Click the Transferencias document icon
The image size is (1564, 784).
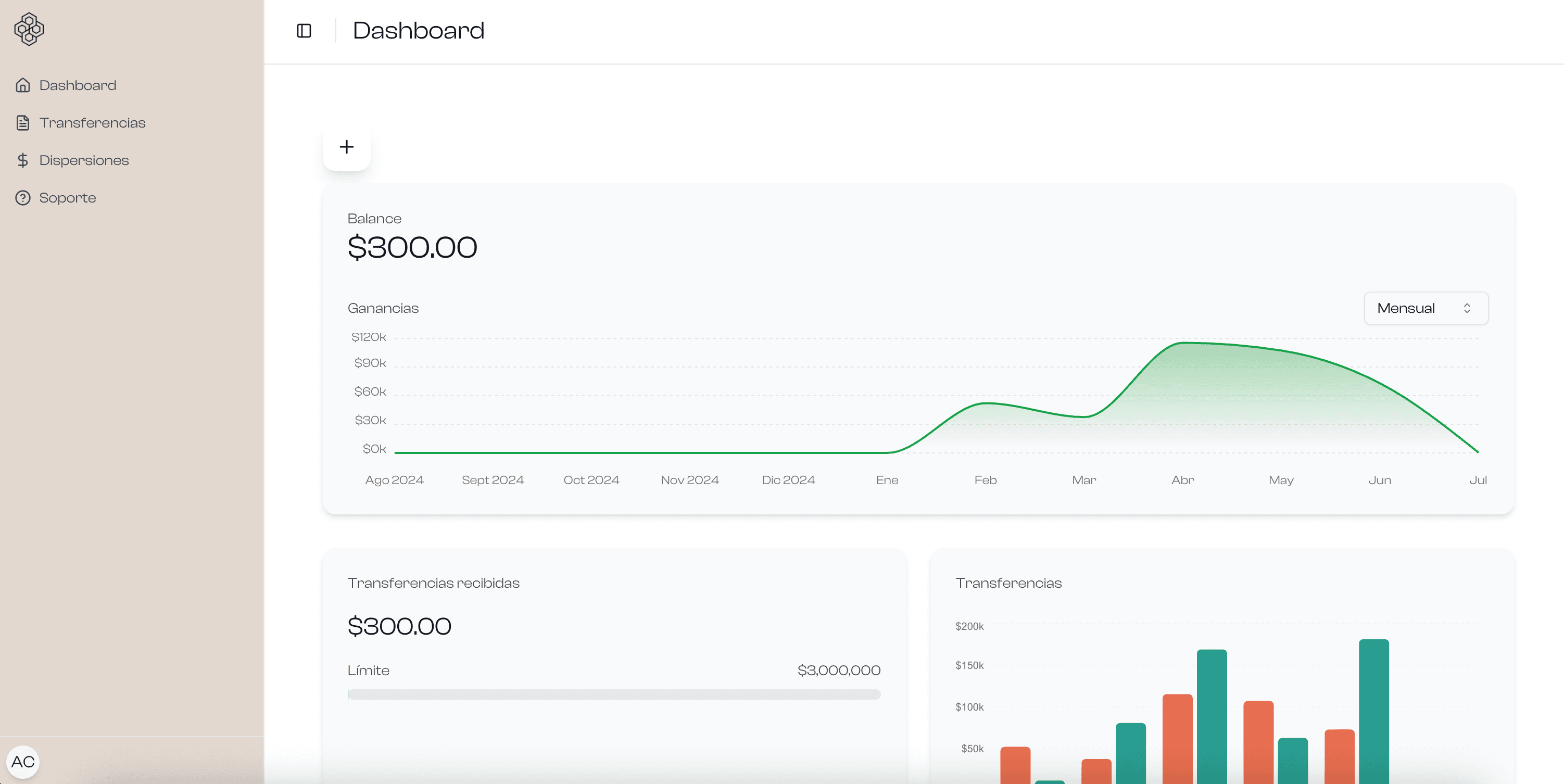(x=22, y=122)
